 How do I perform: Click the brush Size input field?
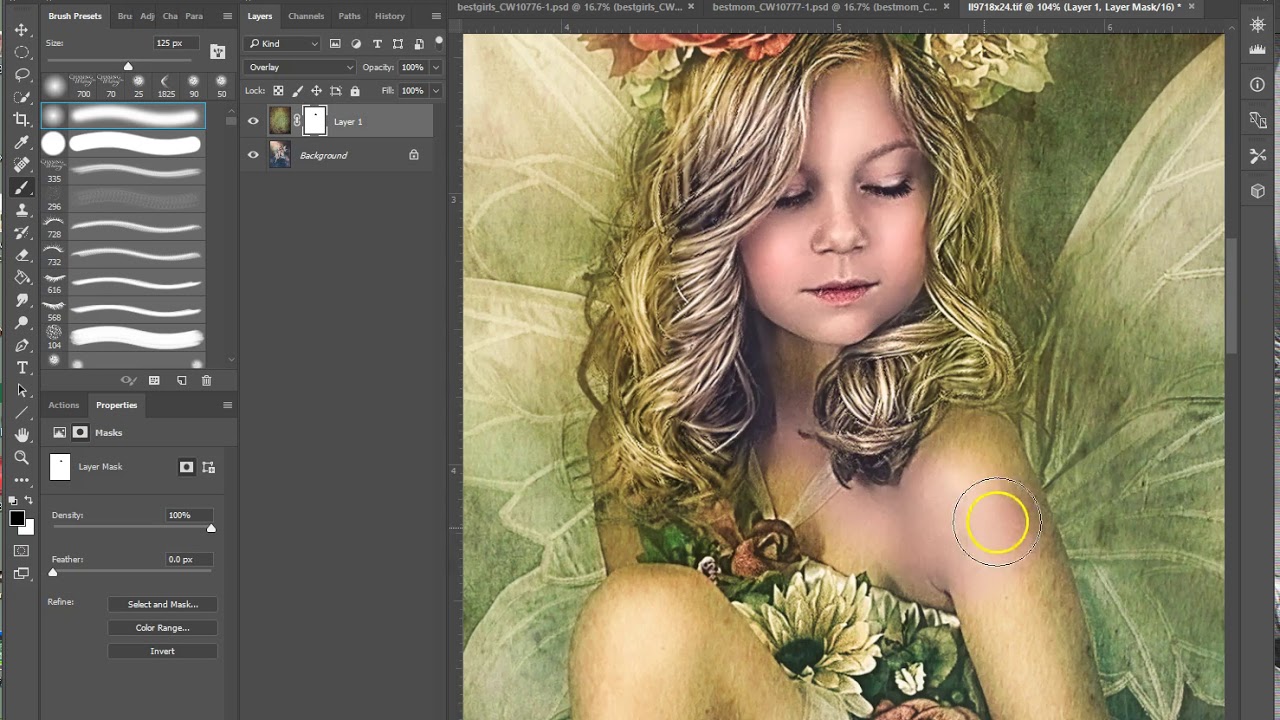click(175, 43)
